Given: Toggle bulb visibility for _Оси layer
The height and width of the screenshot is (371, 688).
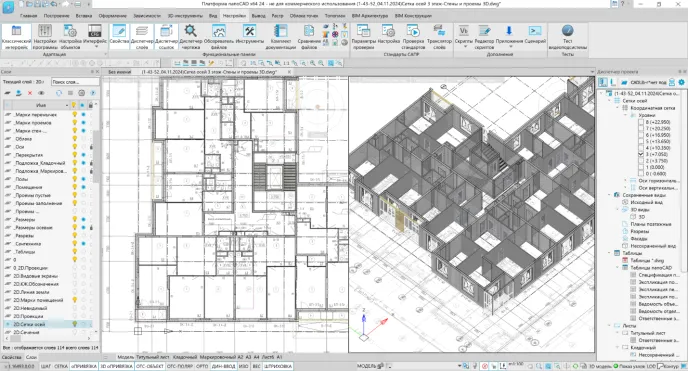Looking at the screenshot, I should pos(75,147).
